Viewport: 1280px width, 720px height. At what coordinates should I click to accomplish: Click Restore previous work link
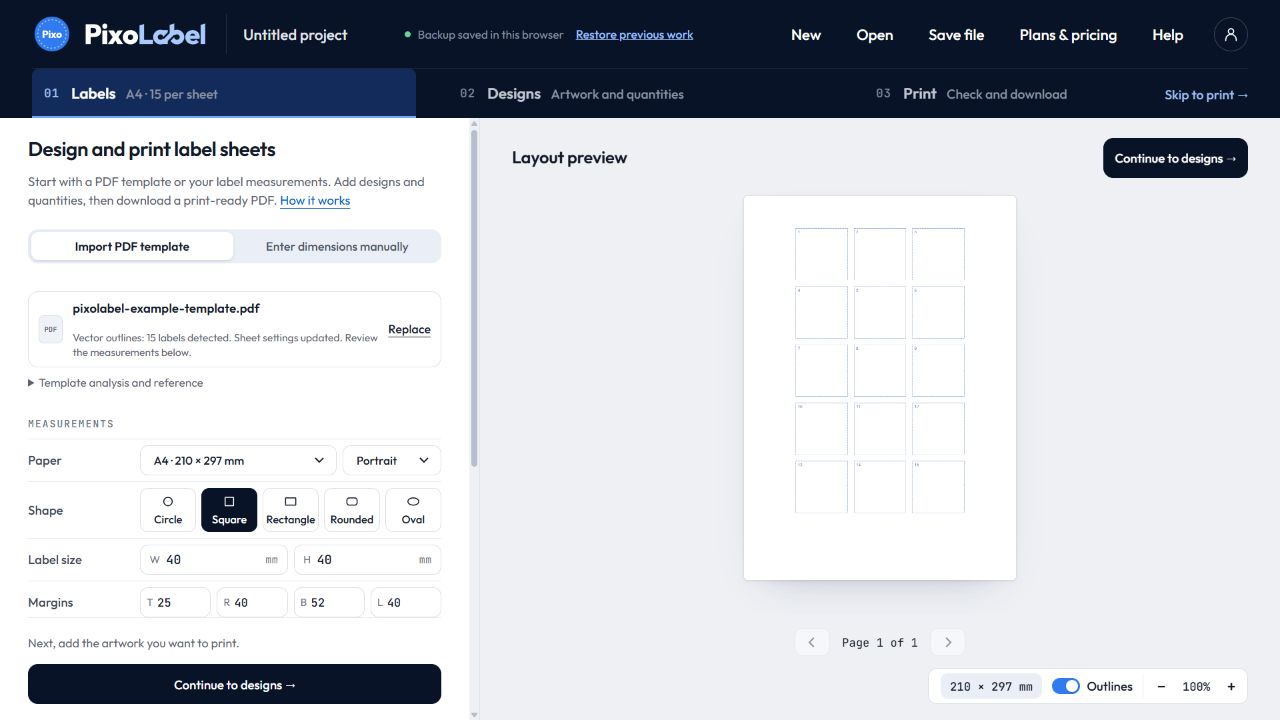click(x=634, y=35)
